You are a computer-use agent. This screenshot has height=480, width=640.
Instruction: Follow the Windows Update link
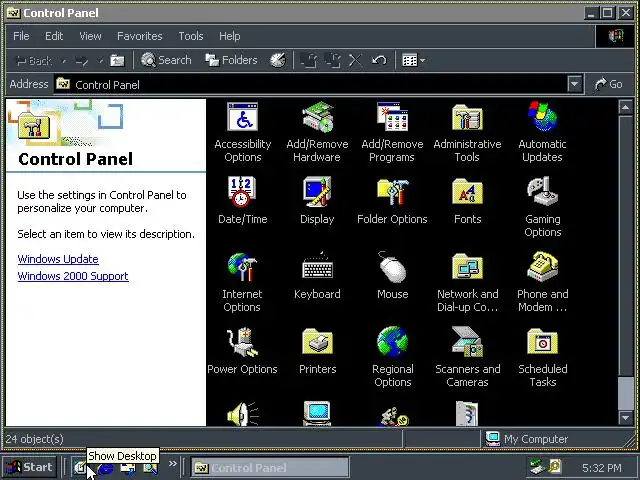pos(58,259)
